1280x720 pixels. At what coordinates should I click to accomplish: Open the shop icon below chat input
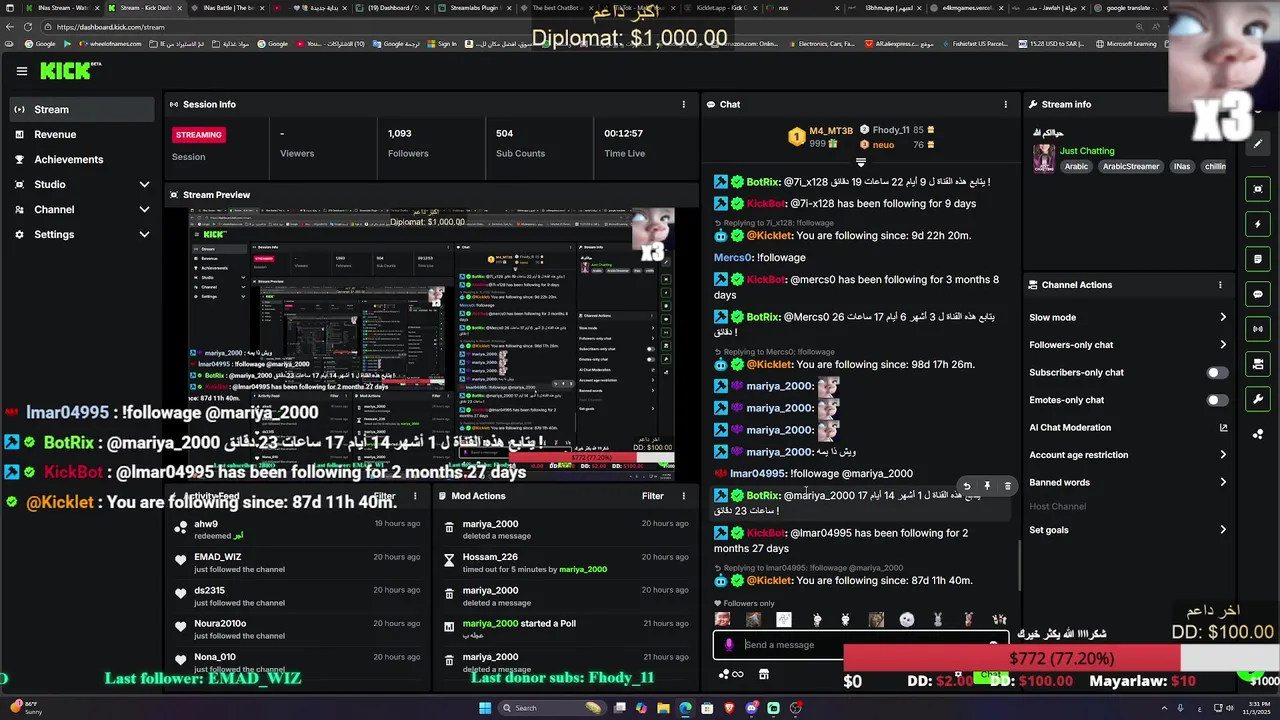click(x=764, y=675)
